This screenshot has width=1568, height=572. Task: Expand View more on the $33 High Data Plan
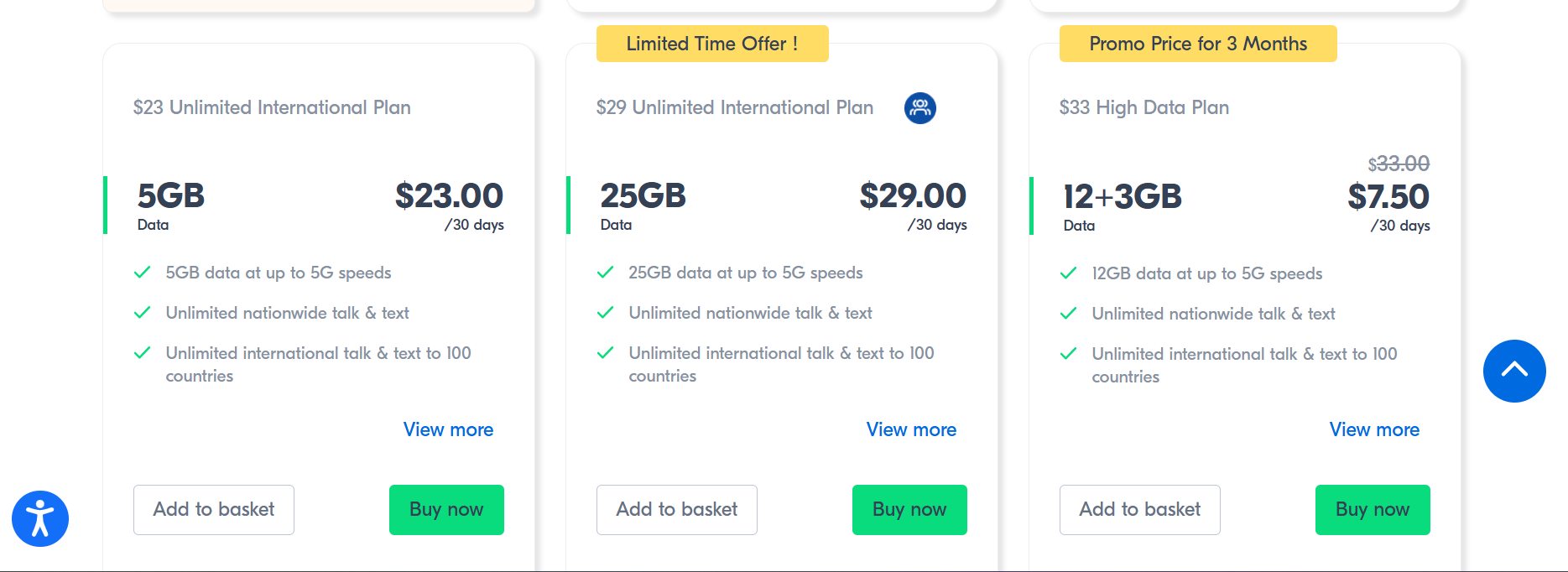(x=1374, y=429)
